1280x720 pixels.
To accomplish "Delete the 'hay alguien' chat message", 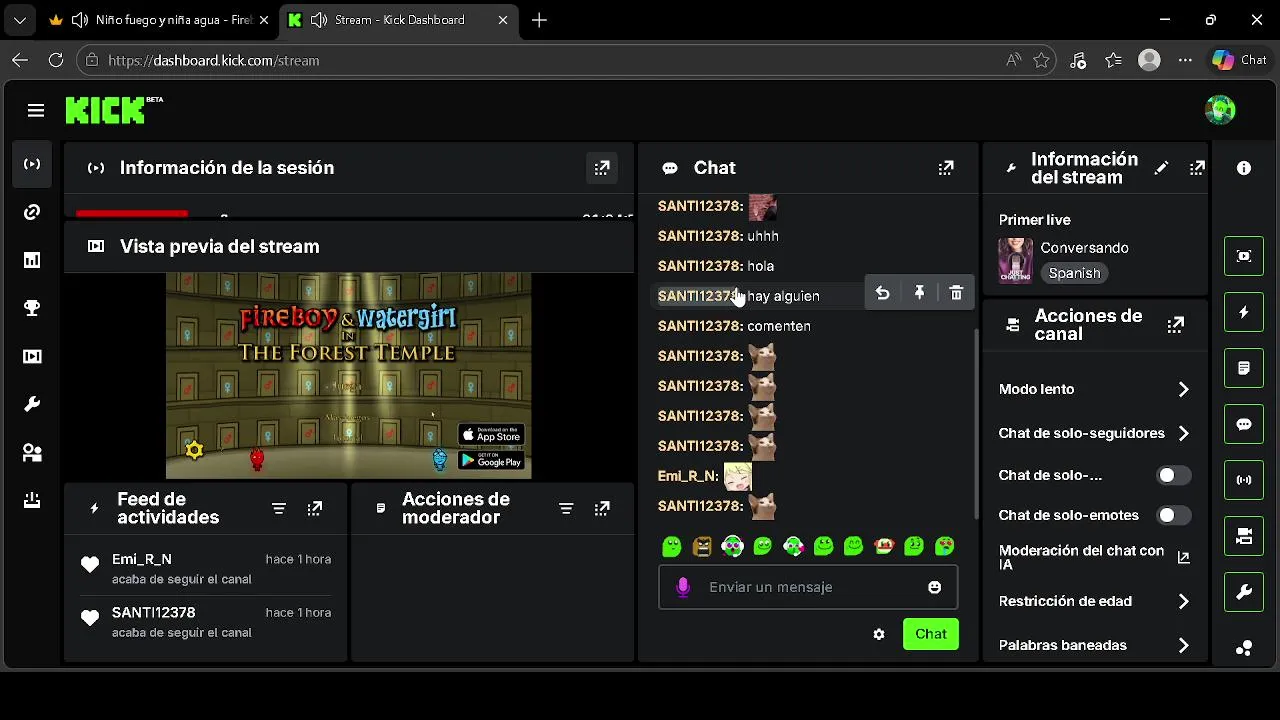I will tap(956, 293).
